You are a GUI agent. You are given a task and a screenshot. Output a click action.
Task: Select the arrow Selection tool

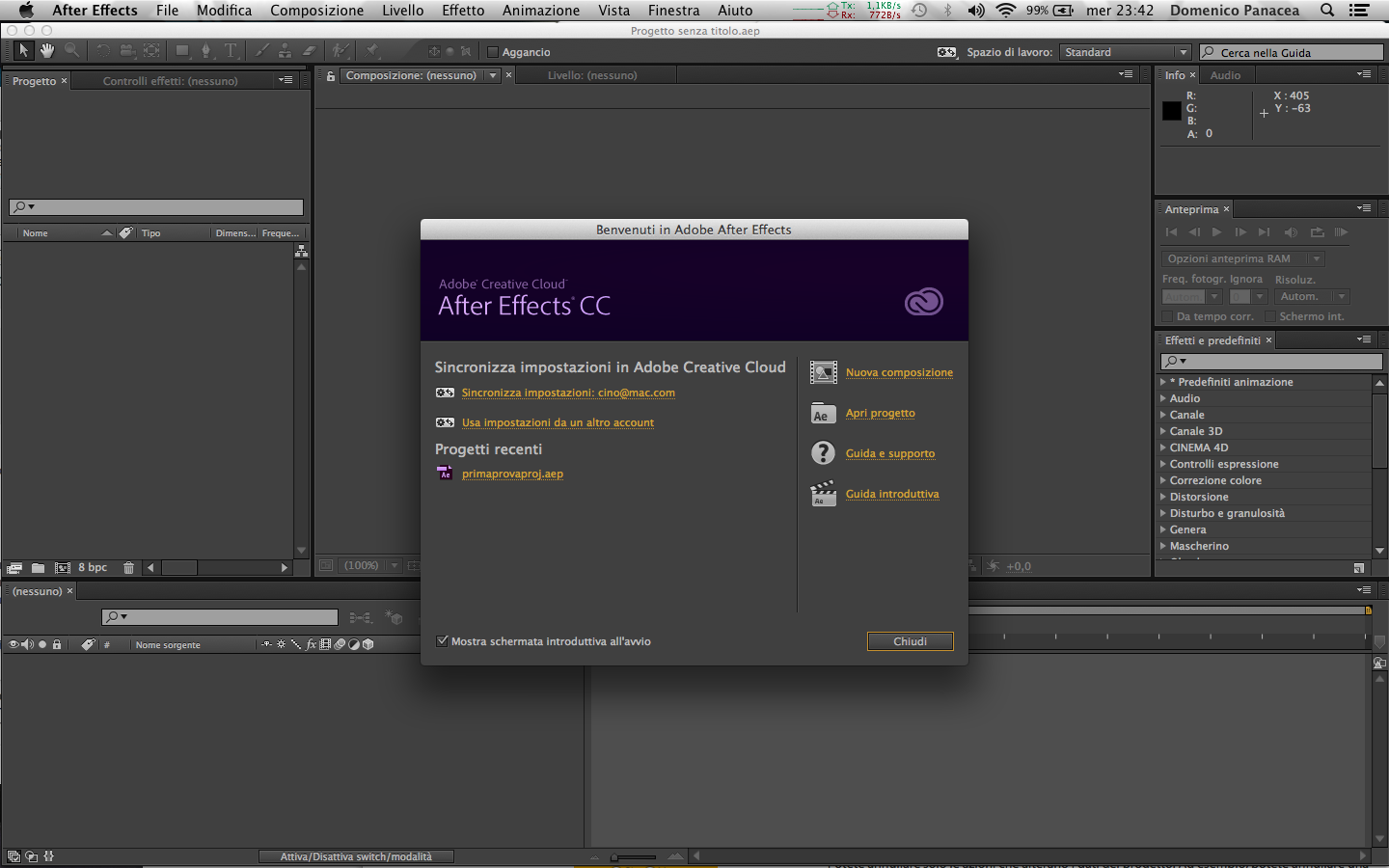click(23, 51)
